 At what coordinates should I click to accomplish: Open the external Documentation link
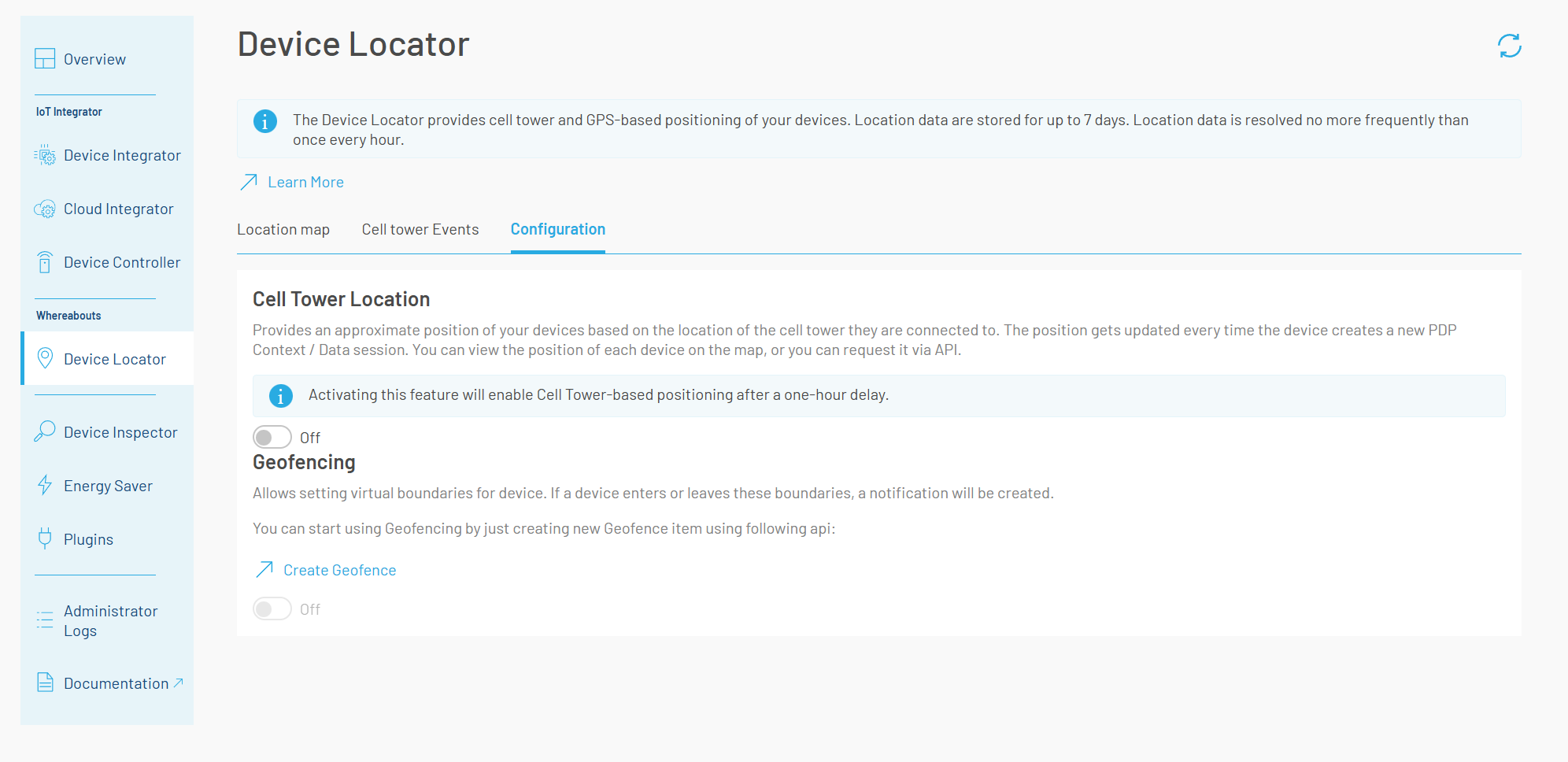click(x=116, y=683)
